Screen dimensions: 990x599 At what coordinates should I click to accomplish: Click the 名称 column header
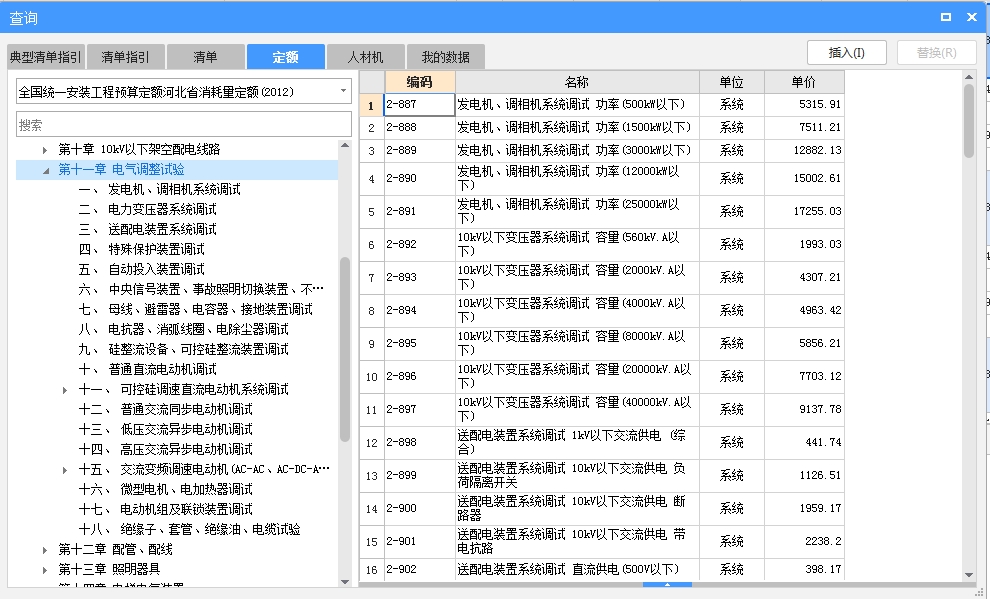pyautogui.click(x=577, y=82)
